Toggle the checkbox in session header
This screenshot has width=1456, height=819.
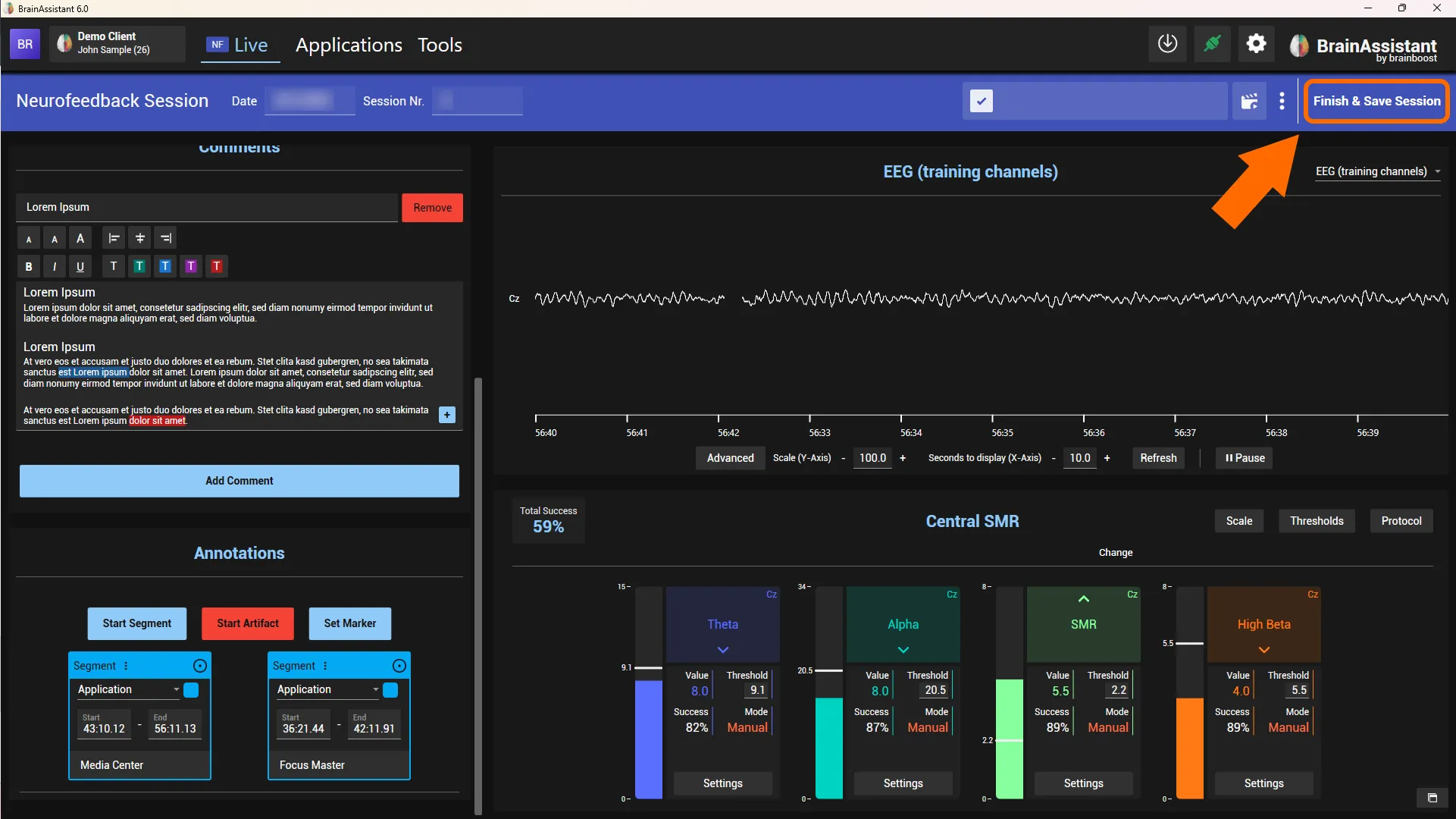click(981, 101)
